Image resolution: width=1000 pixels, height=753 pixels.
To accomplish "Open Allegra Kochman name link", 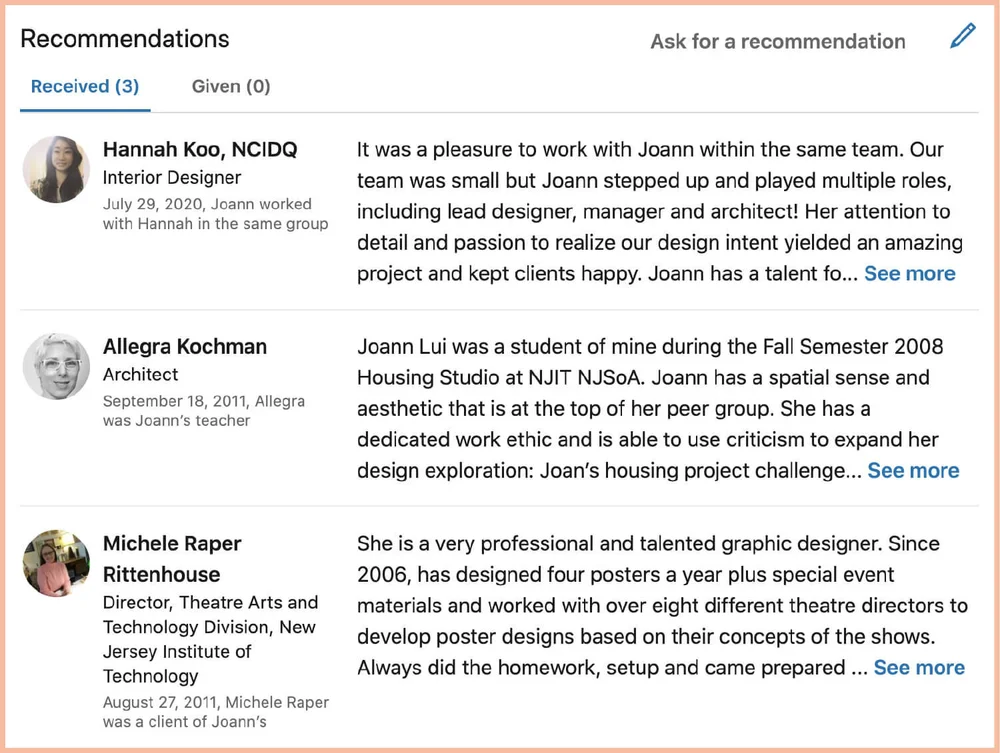I will coord(185,346).
